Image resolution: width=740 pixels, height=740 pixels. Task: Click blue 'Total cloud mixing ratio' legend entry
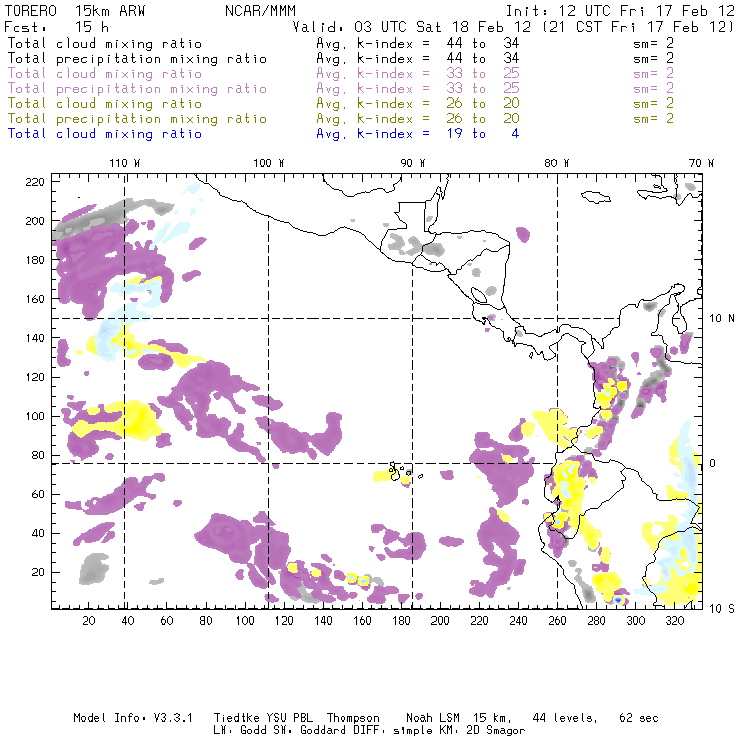coord(105,134)
